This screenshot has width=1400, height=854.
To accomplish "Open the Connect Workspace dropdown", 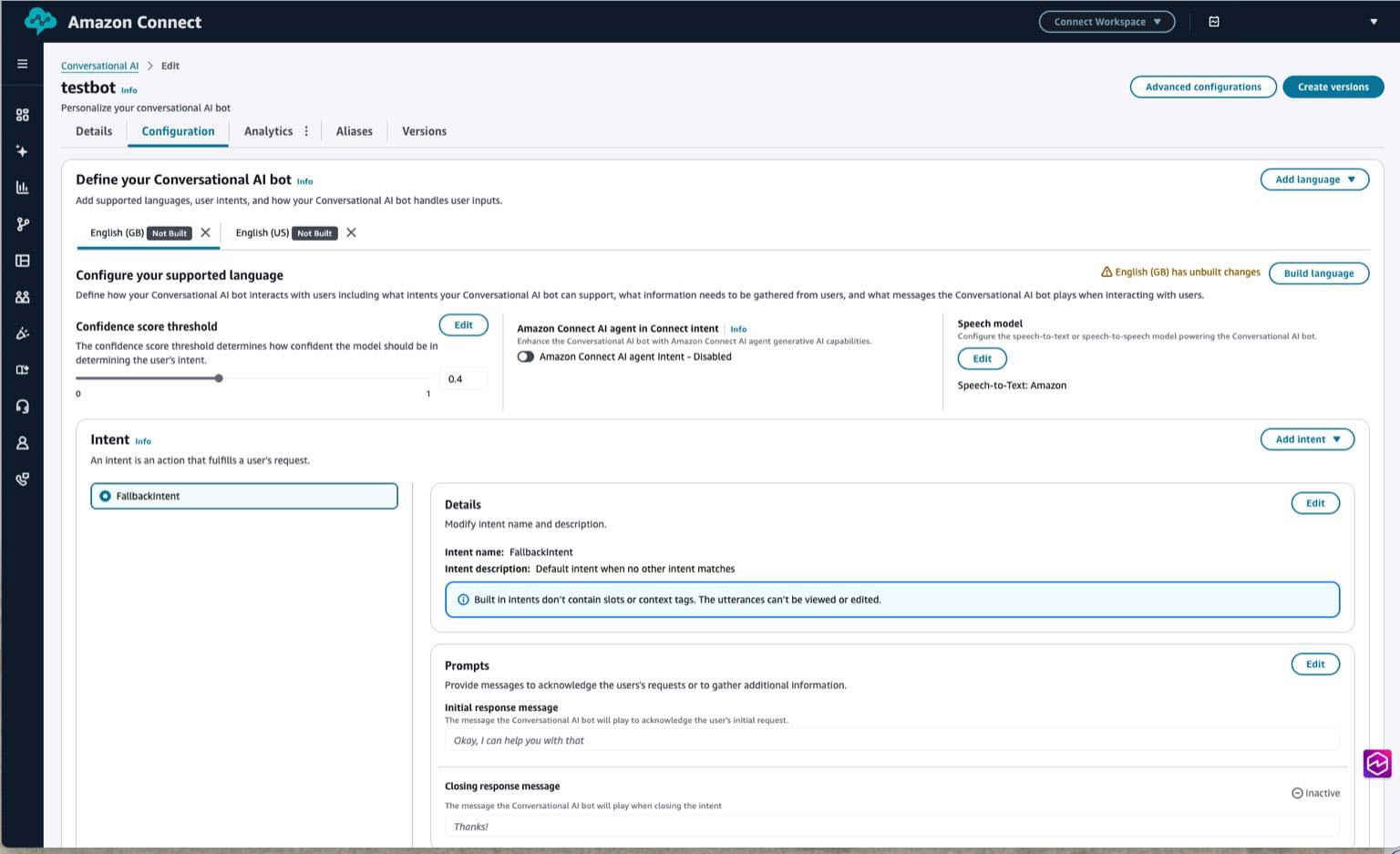I will click(x=1107, y=22).
